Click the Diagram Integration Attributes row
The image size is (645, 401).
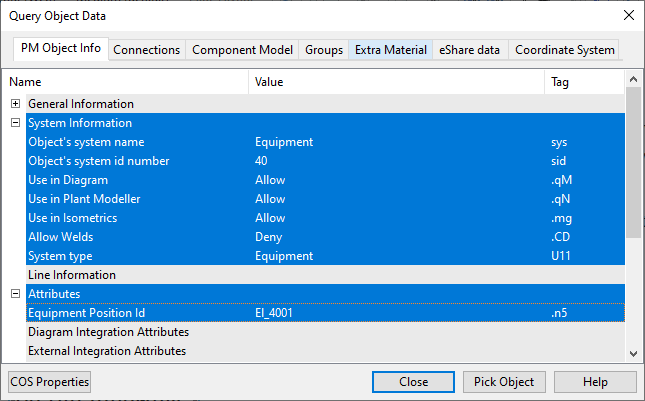(x=108, y=332)
